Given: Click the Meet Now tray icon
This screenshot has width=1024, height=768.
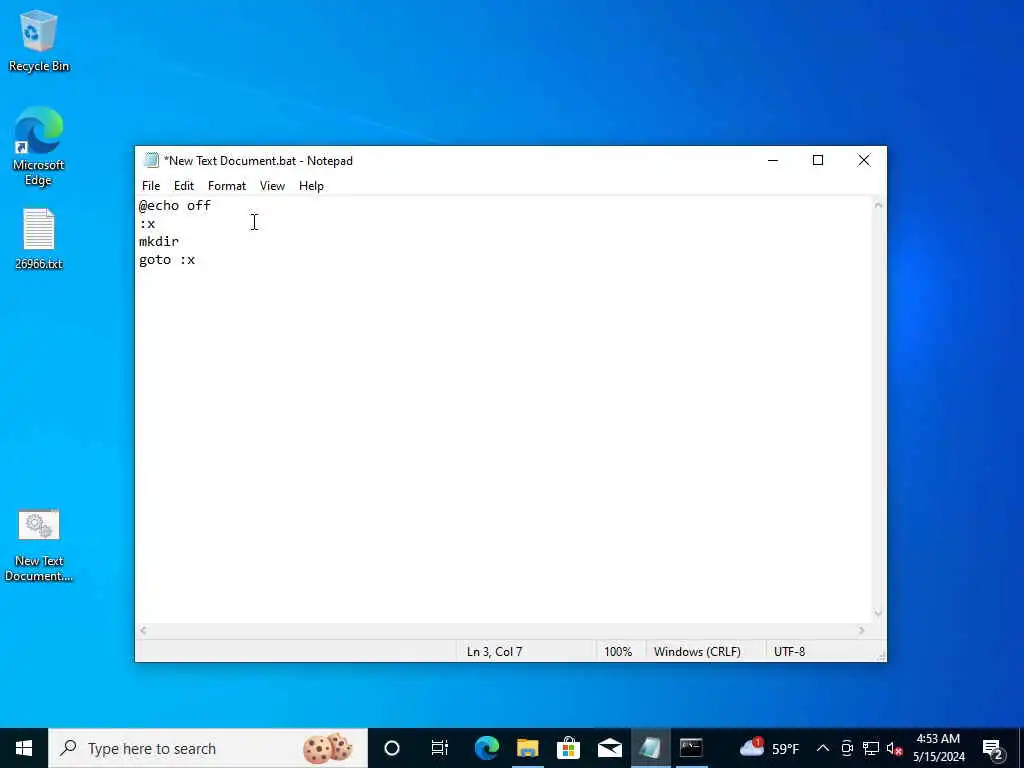Looking at the screenshot, I should click(847, 748).
